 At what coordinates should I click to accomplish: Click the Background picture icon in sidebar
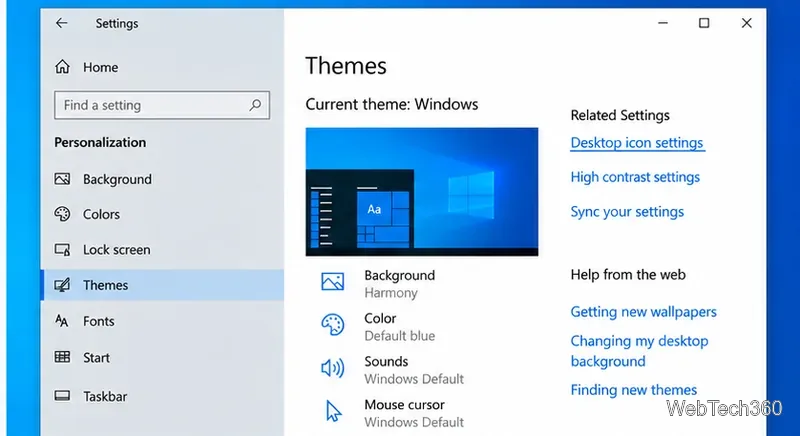point(62,179)
